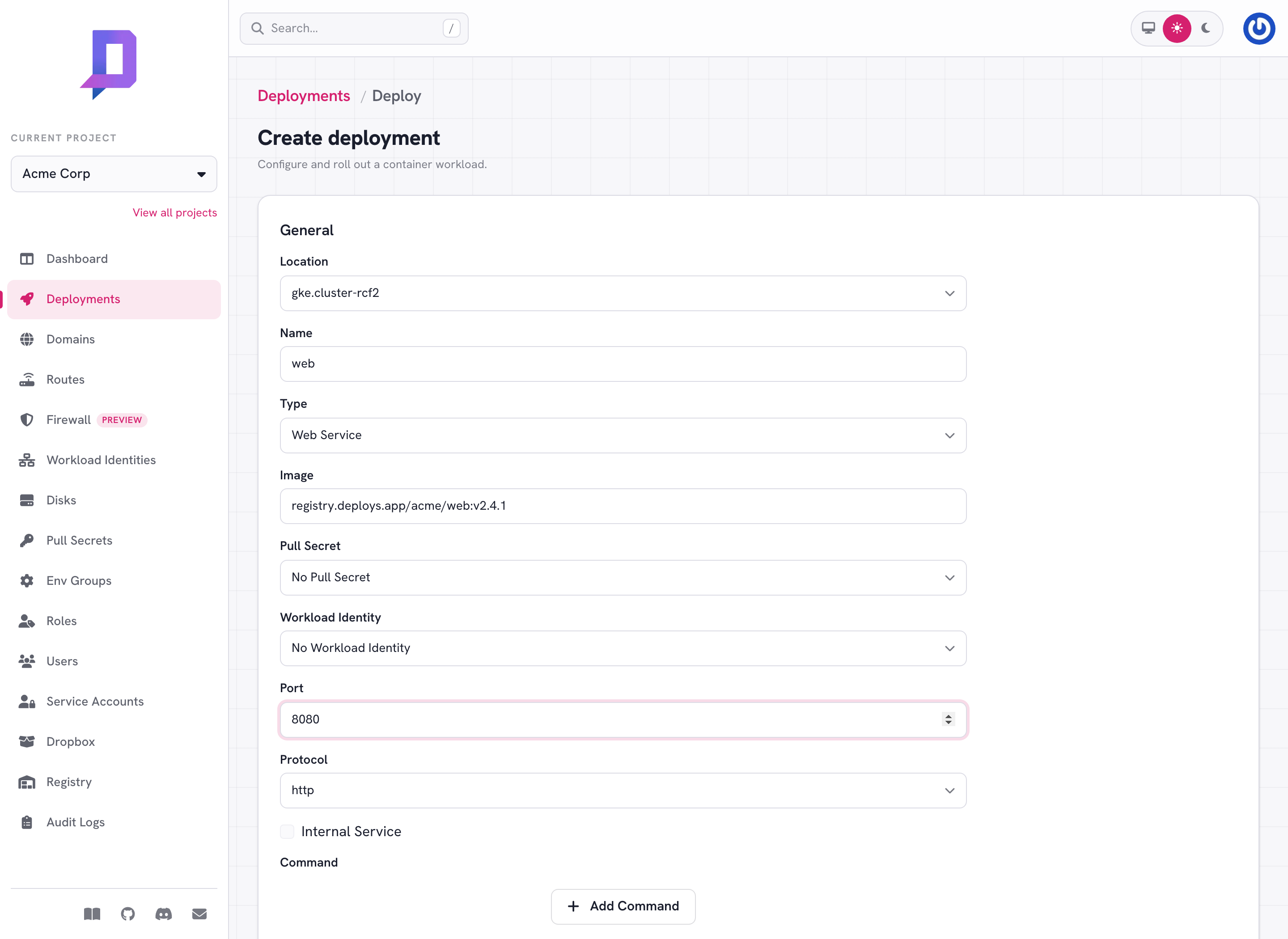Viewport: 1288px width, 939px height.
Task: Click the Internal Service label text
Action: pyautogui.click(x=351, y=832)
